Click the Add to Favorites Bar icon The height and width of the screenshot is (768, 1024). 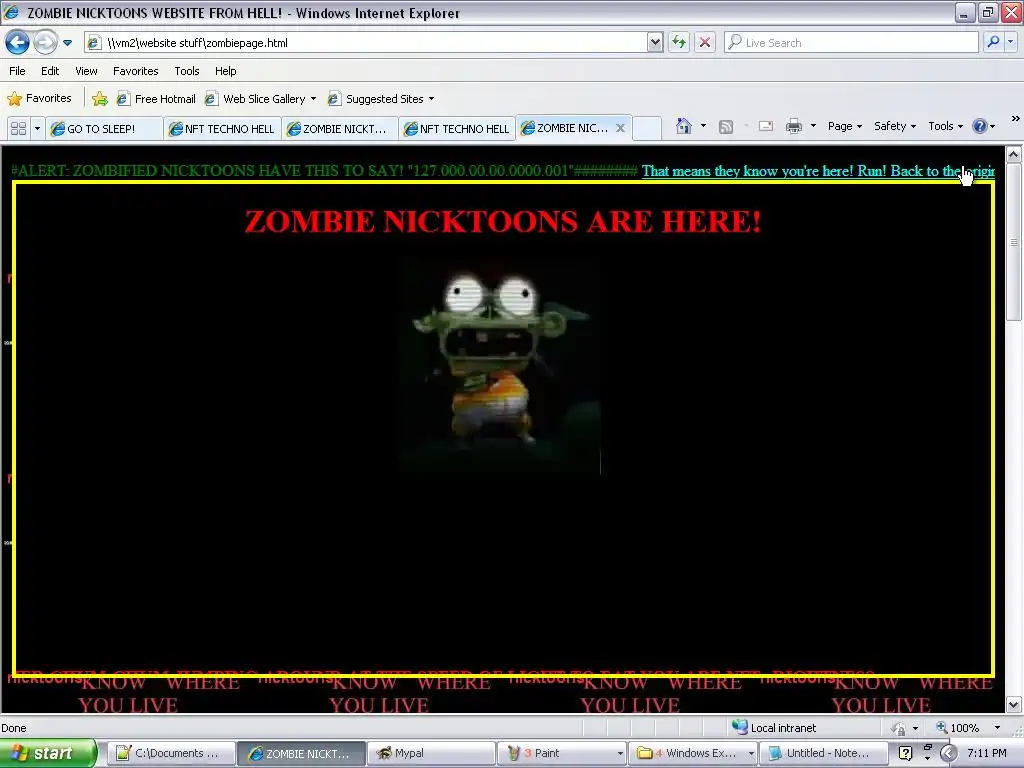99,99
